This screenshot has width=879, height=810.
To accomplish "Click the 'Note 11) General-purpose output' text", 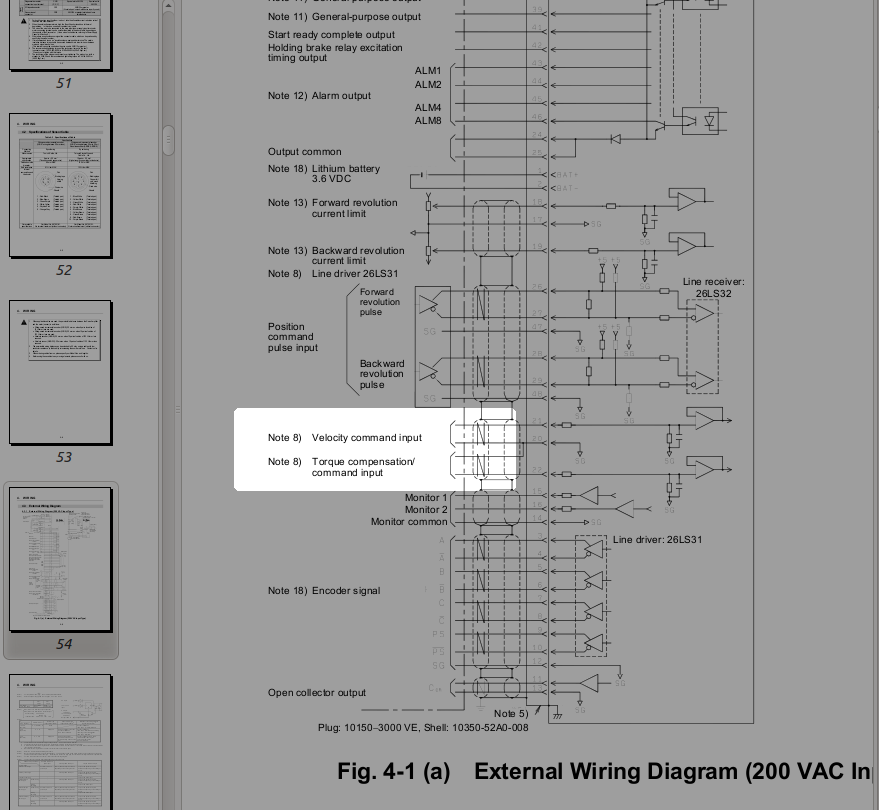I will [x=344, y=17].
